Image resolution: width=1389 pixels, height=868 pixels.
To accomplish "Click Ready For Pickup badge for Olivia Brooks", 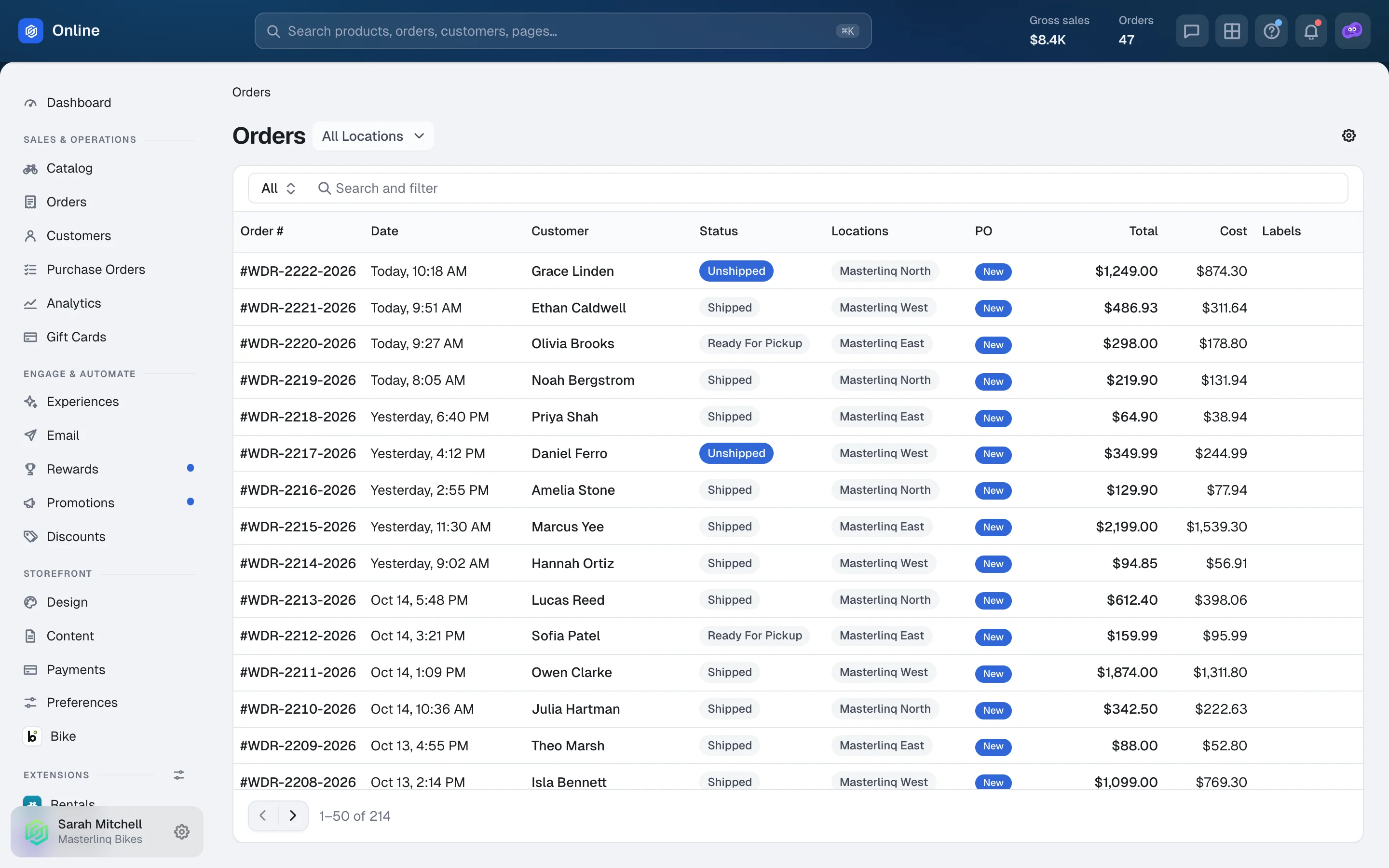I will coord(754,343).
